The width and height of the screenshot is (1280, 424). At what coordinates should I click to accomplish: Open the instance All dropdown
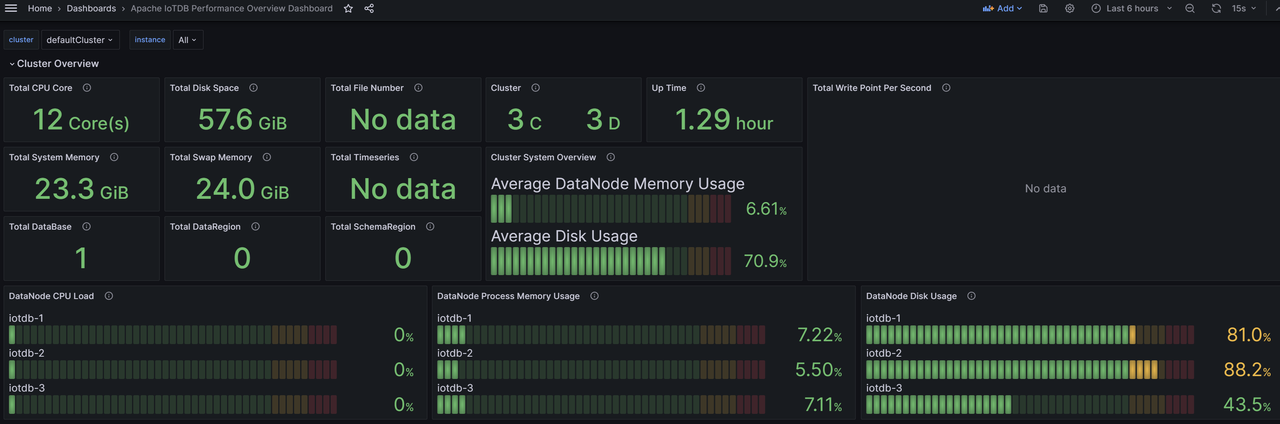coord(187,40)
